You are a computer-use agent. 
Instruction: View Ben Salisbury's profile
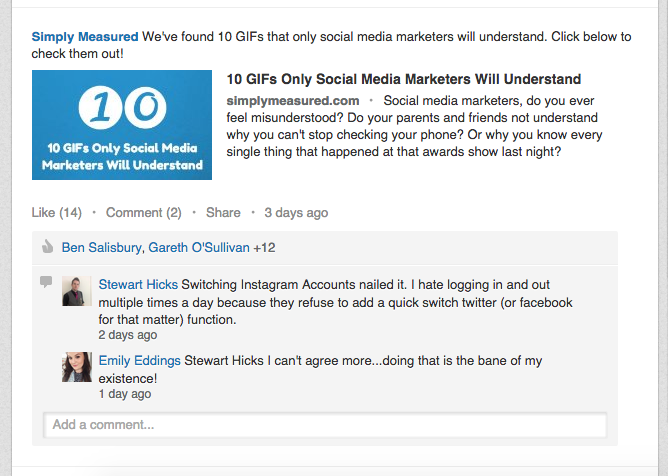click(101, 247)
